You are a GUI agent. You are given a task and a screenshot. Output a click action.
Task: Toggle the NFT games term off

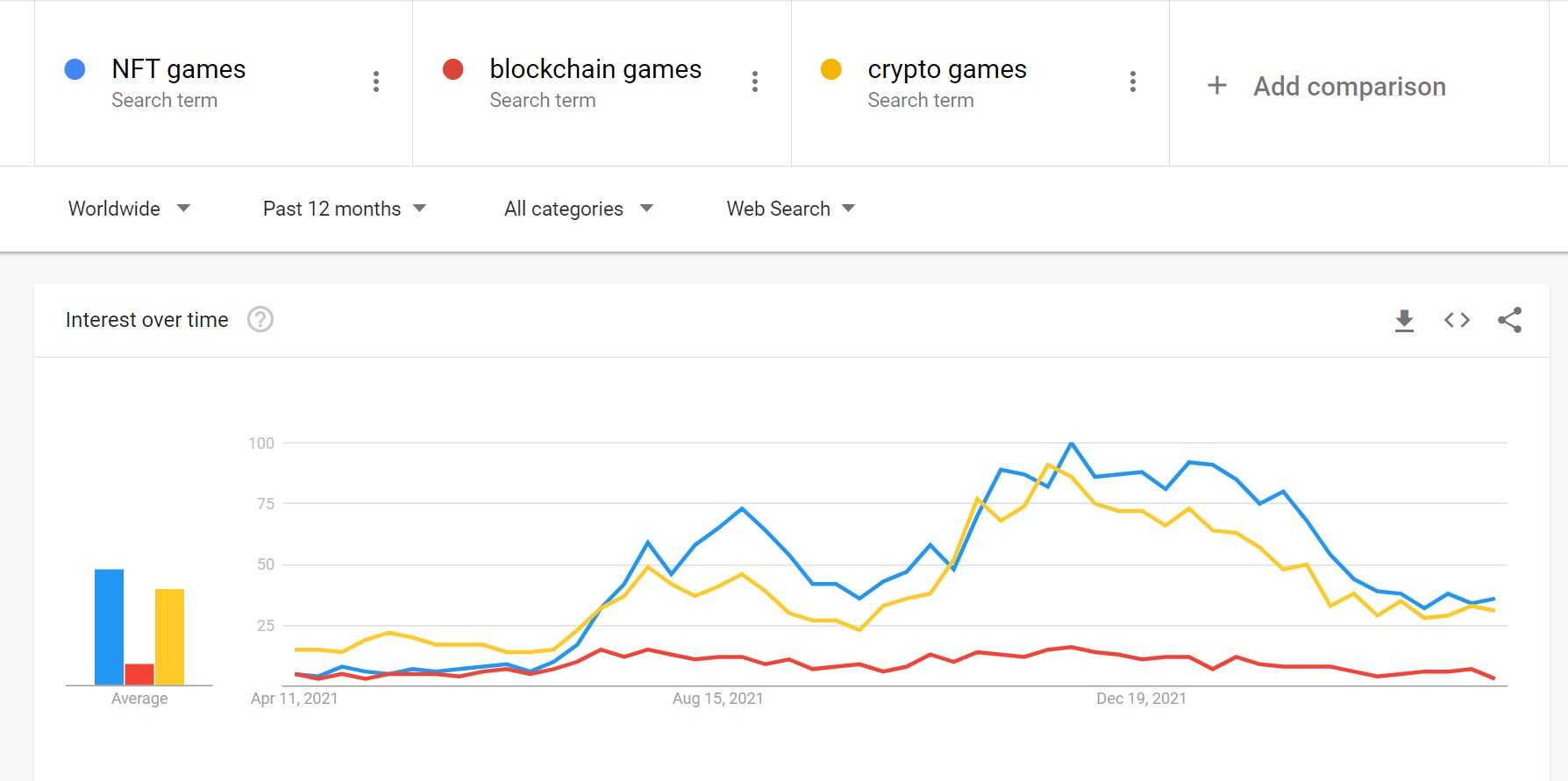(75, 69)
